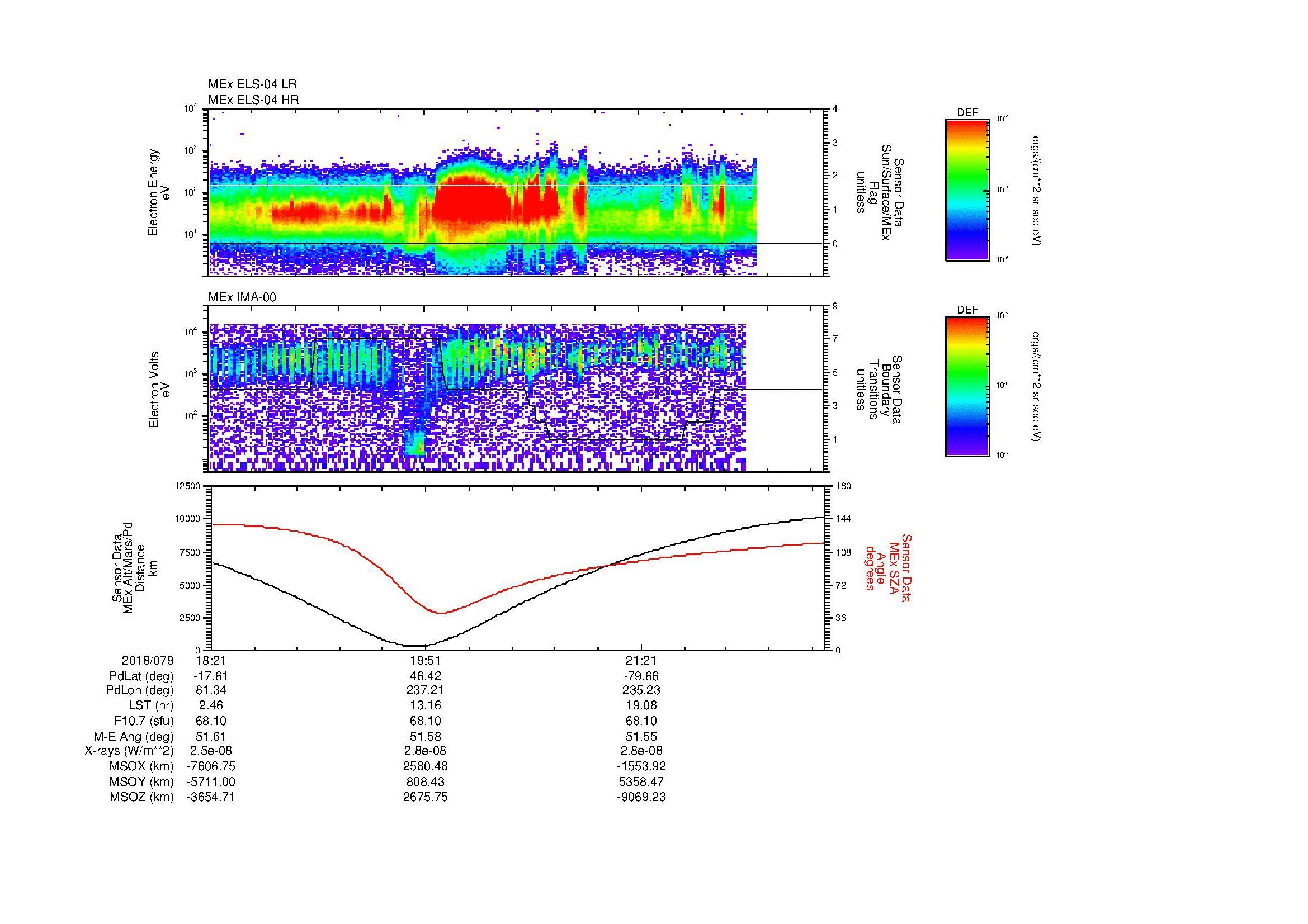Select the 'MEx ELS-04 HR' title text
The height and width of the screenshot is (924, 1308).
253,99
